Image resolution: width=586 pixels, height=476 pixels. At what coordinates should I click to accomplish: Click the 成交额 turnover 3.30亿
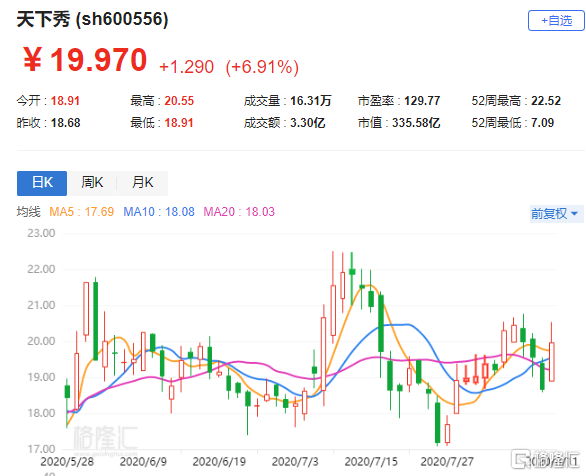[308, 123]
